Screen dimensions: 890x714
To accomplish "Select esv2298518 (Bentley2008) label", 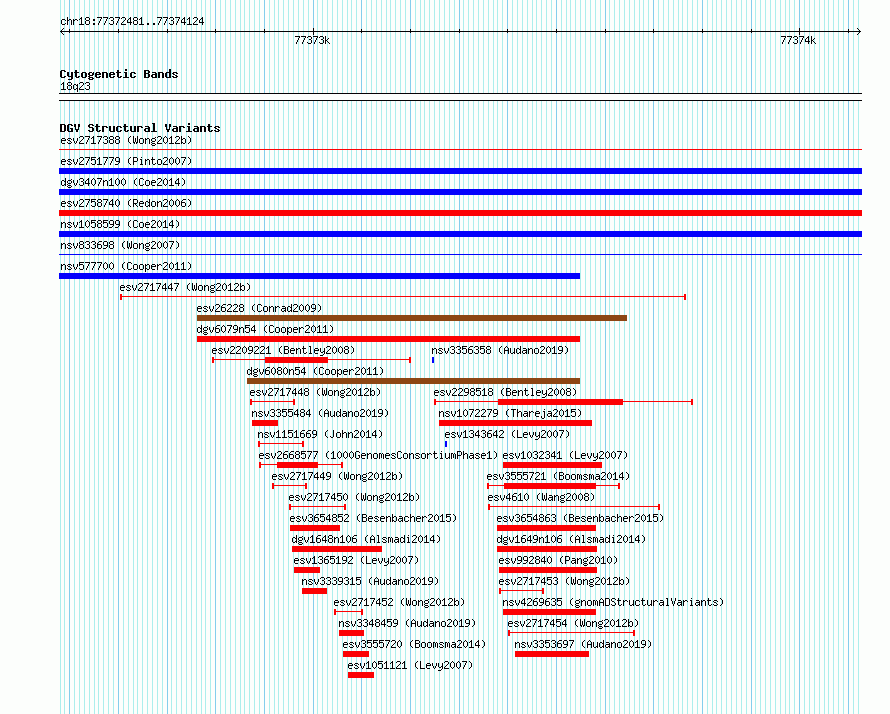I will [505, 392].
